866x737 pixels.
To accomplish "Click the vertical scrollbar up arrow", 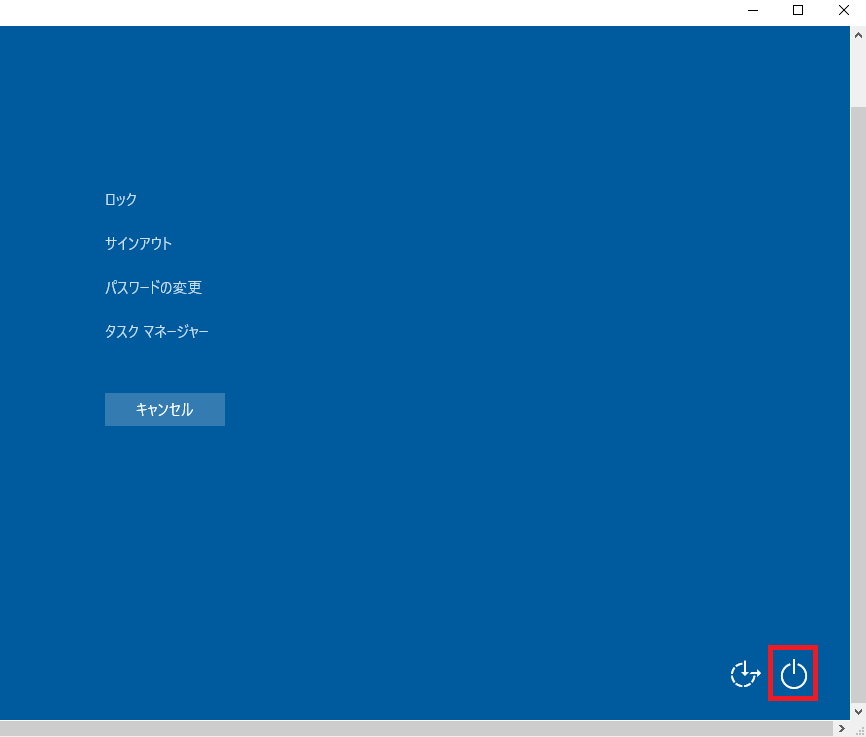I will (x=858, y=35).
